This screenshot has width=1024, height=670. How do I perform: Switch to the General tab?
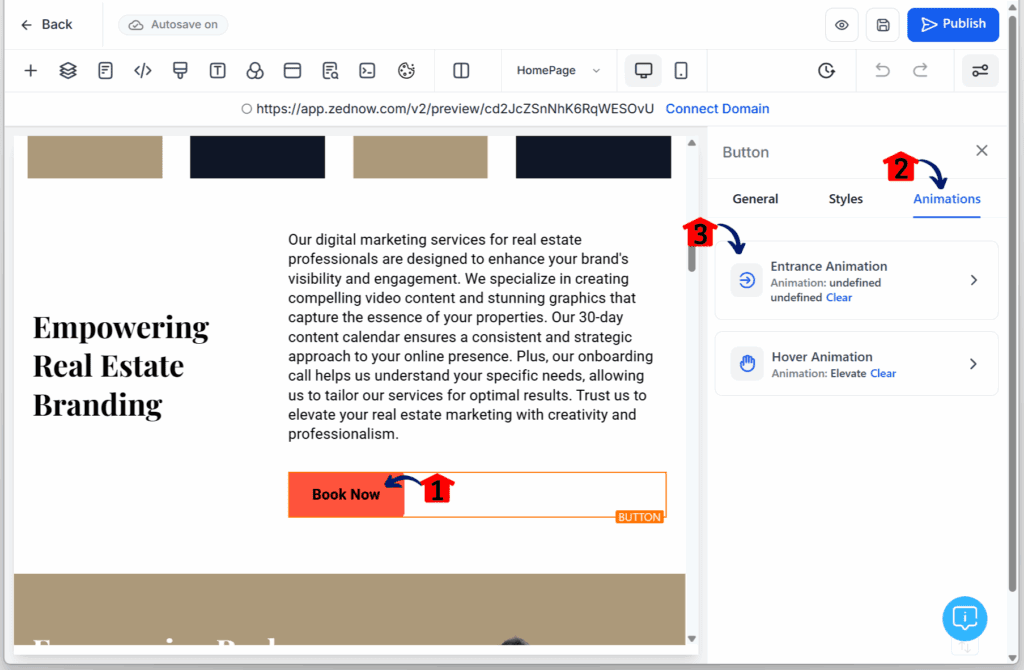tap(755, 199)
